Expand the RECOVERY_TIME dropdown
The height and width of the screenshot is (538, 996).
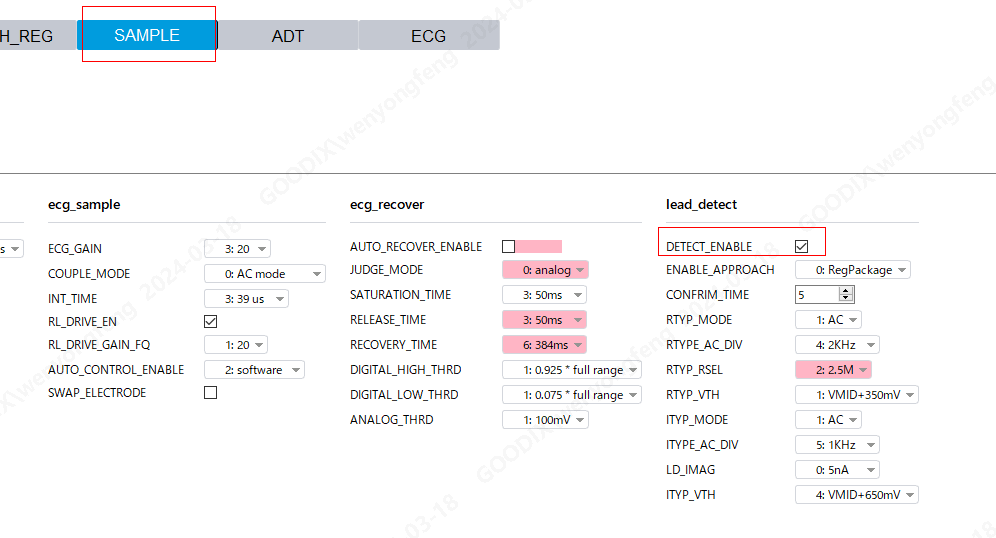(x=544, y=345)
